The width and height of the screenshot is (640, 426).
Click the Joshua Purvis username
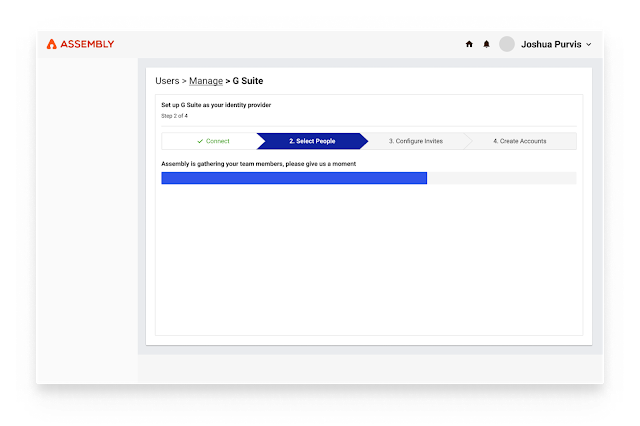[551, 44]
